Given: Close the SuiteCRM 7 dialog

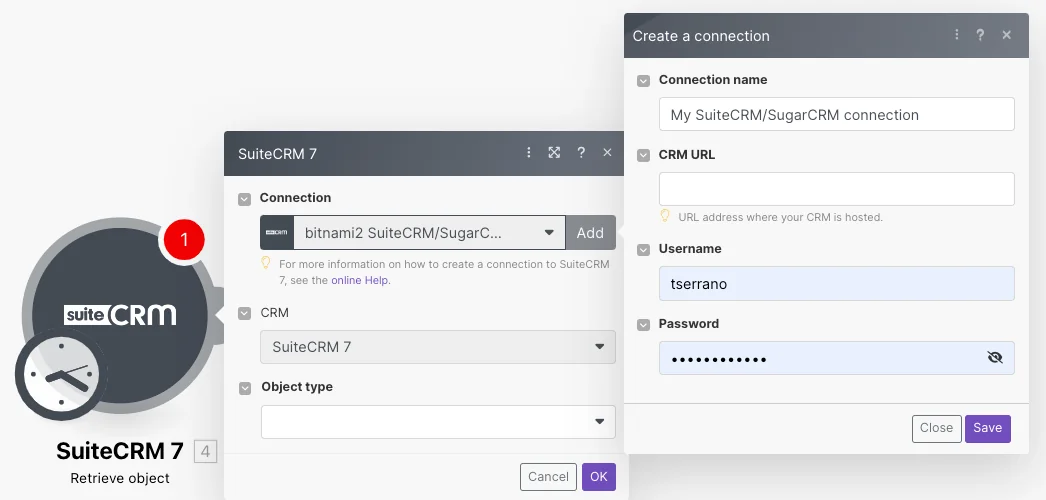Looking at the screenshot, I should [x=607, y=153].
